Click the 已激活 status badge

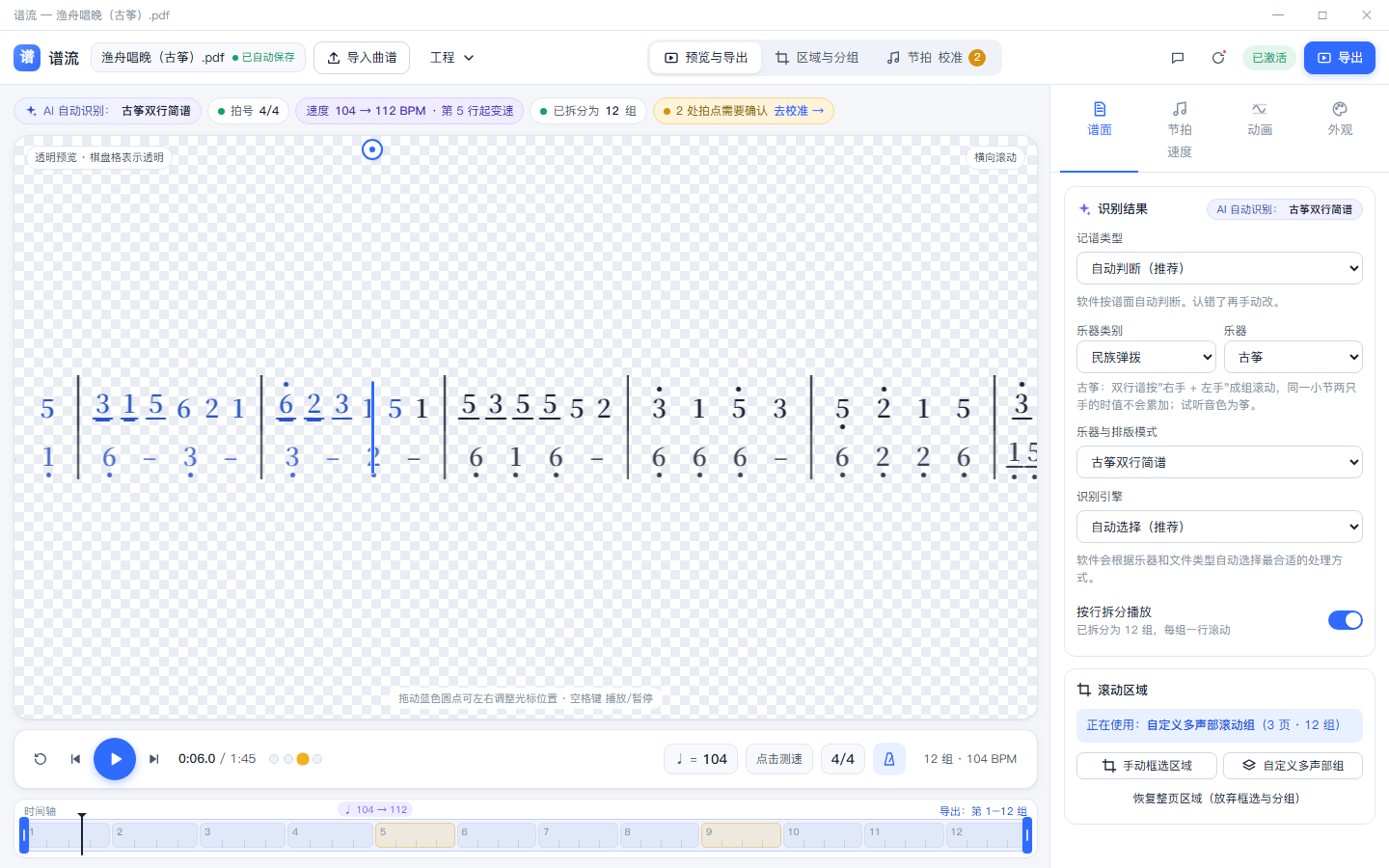tap(1269, 58)
